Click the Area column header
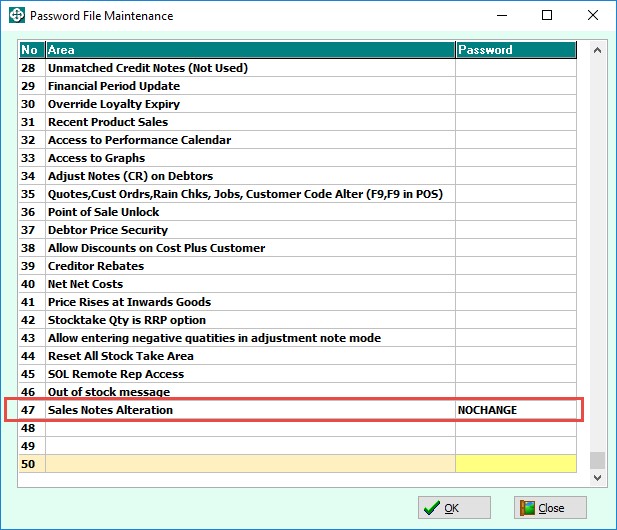 tap(250, 50)
